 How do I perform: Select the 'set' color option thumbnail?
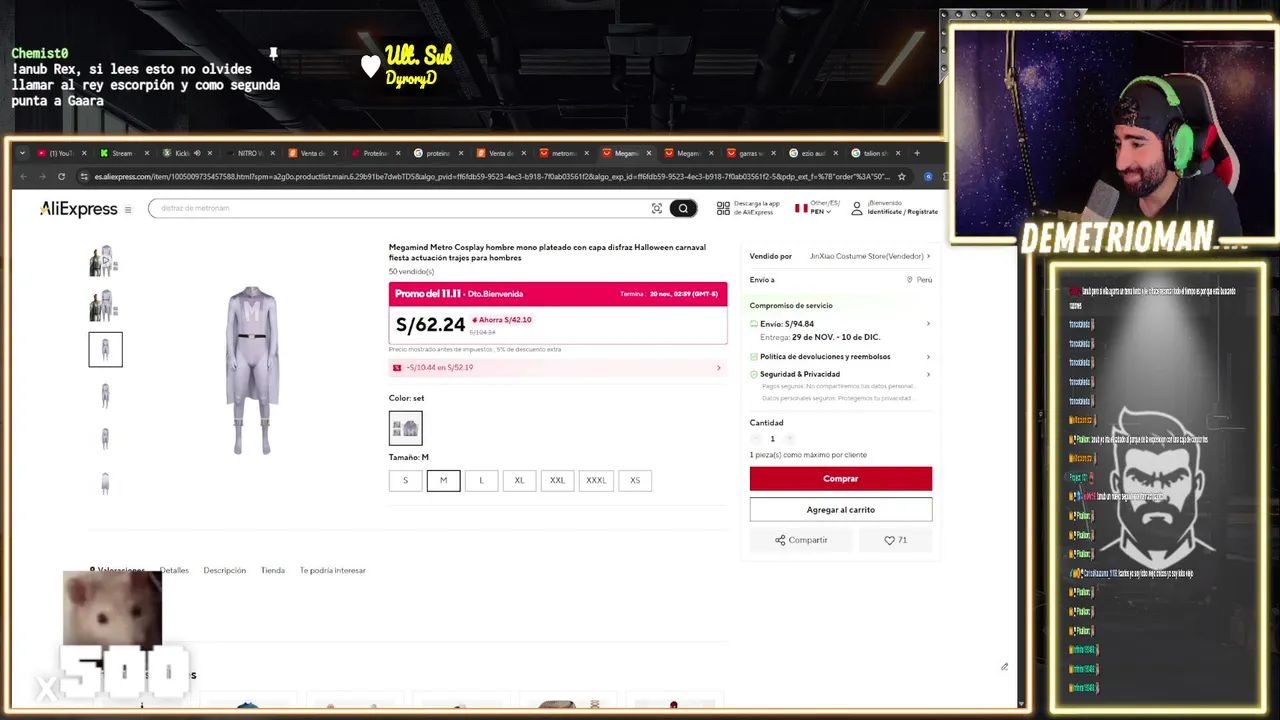click(405, 428)
